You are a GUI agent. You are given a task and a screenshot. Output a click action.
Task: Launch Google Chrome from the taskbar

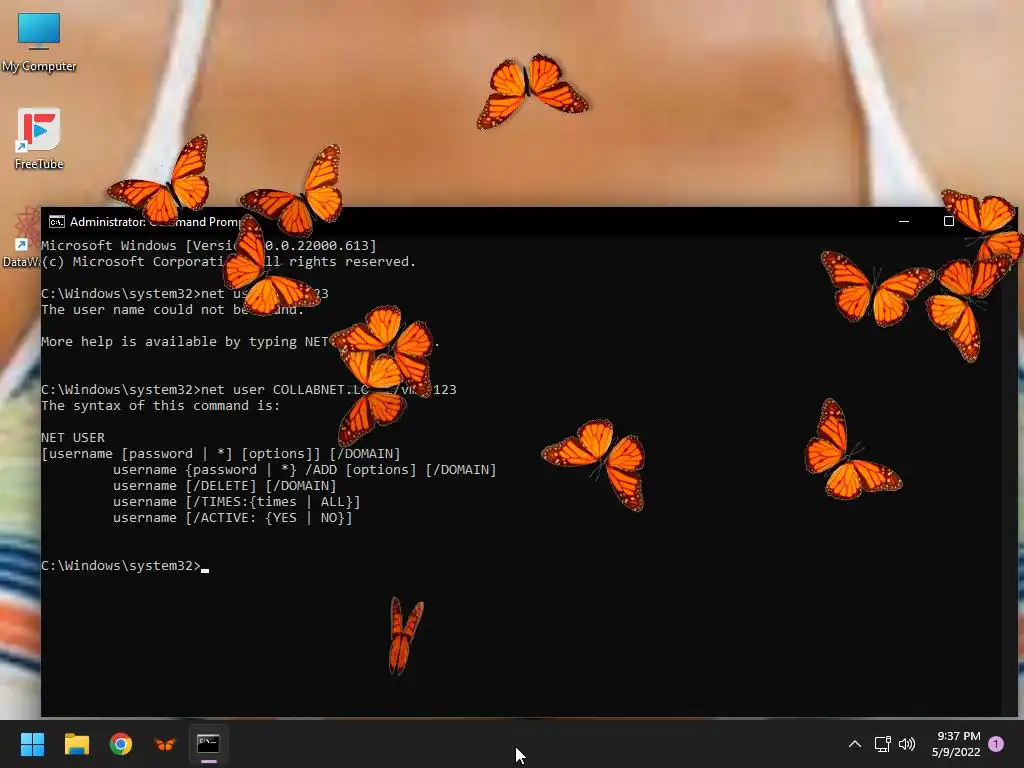click(121, 744)
